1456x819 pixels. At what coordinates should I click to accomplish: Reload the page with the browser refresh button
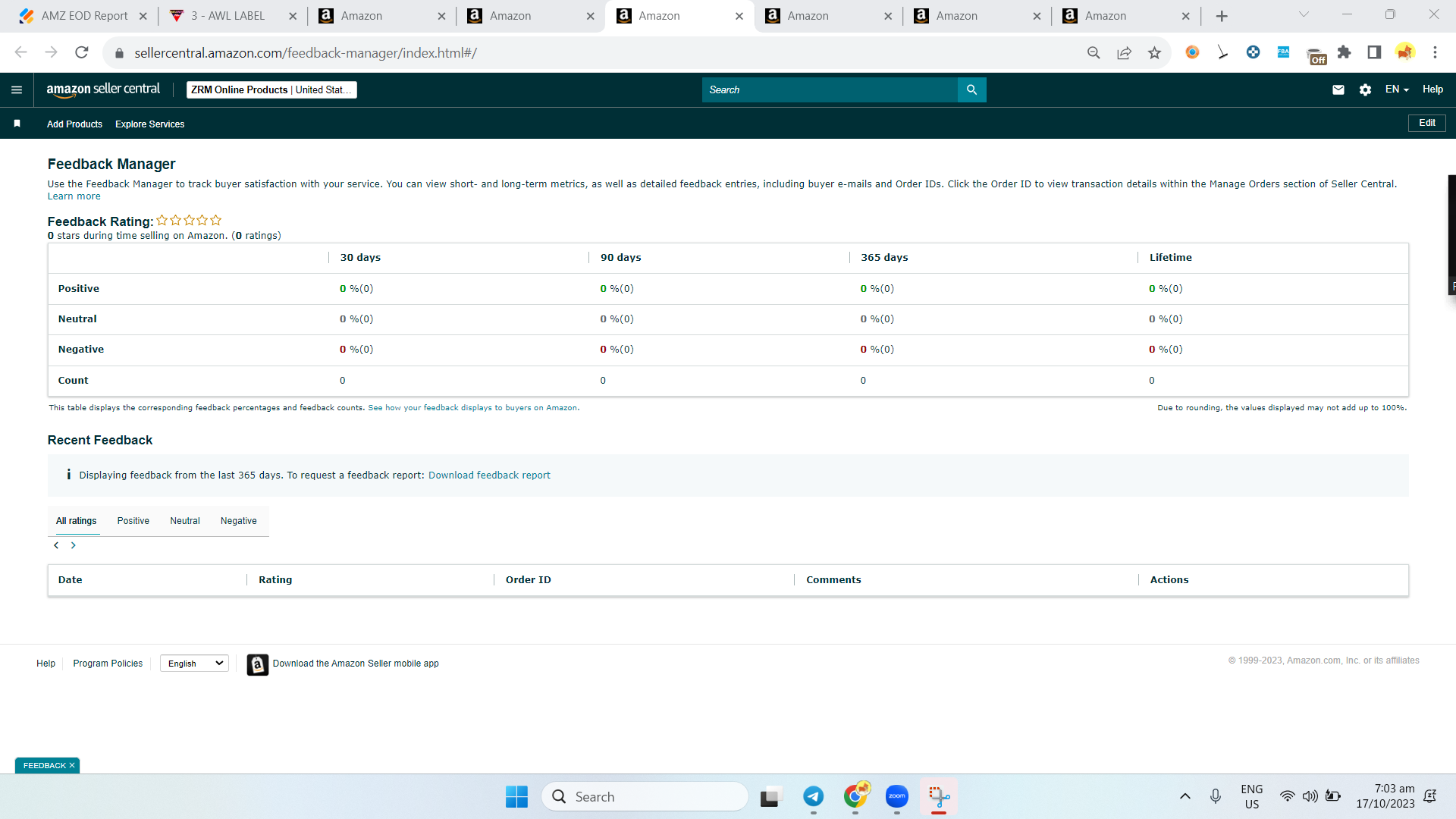point(82,52)
